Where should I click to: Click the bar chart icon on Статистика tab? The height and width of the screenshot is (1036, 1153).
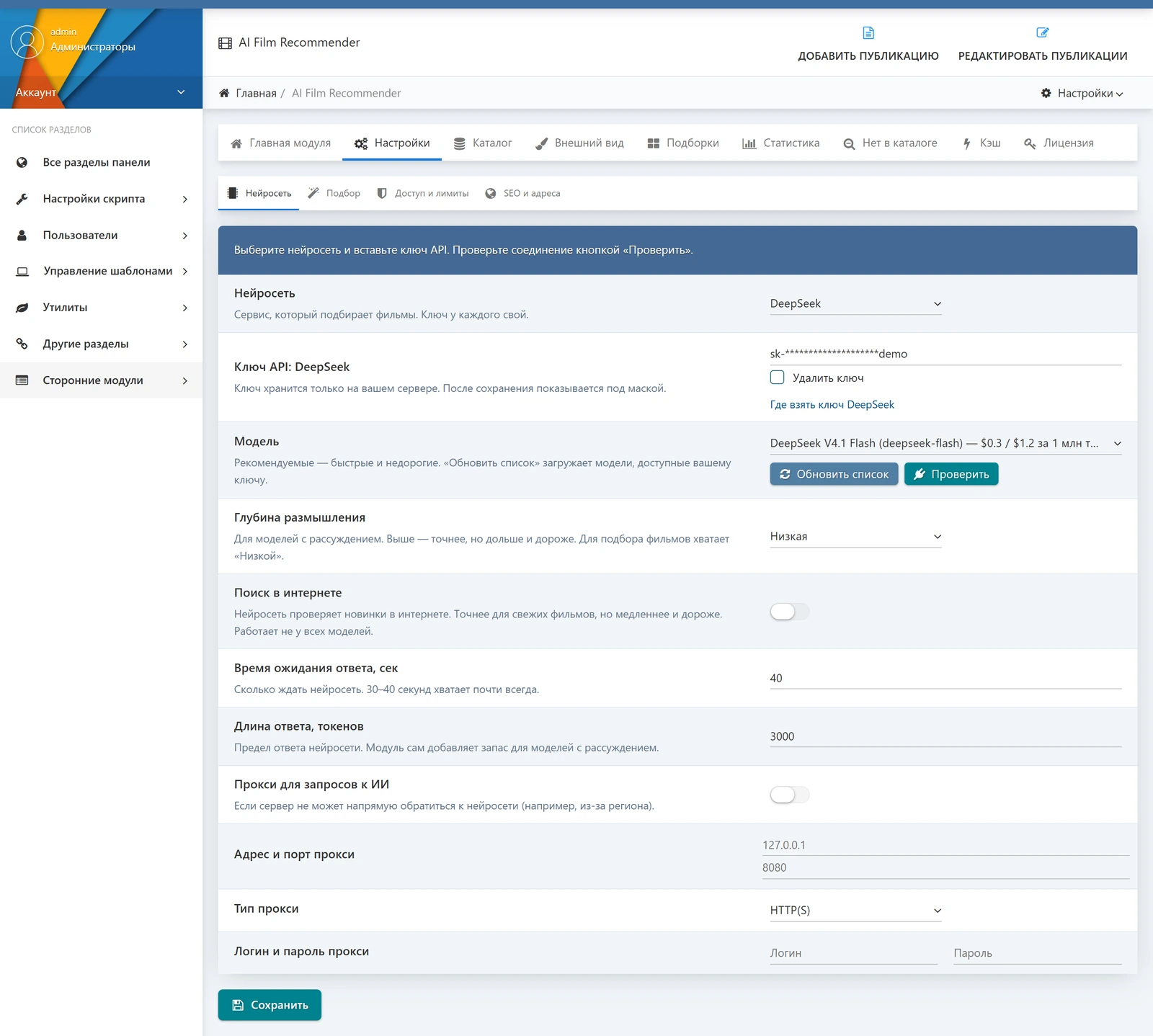click(749, 143)
